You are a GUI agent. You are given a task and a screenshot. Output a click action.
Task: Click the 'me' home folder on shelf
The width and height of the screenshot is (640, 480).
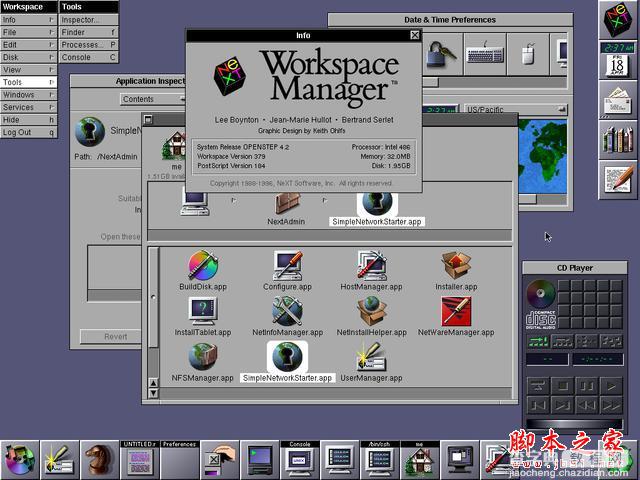pyautogui.click(x=176, y=146)
